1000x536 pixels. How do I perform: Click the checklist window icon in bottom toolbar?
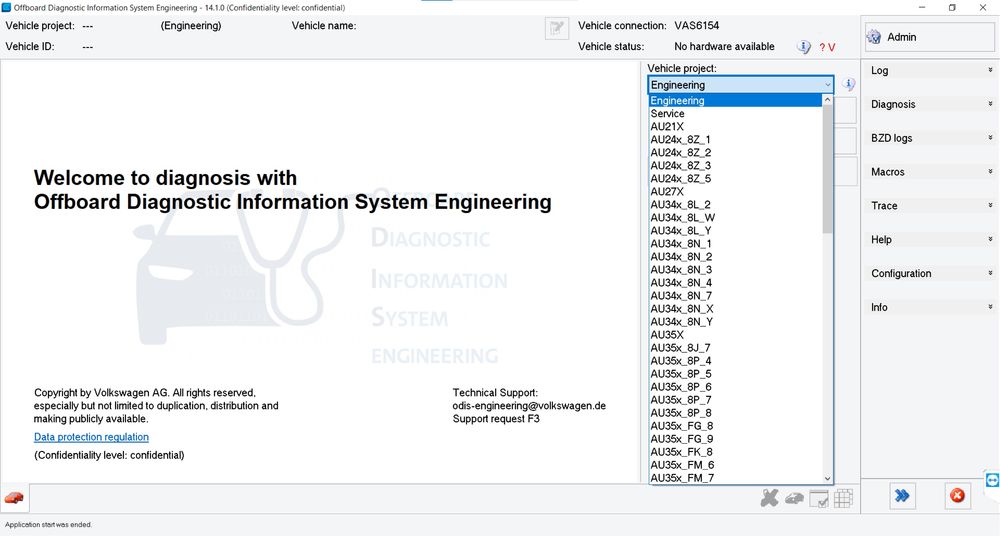click(x=819, y=498)
